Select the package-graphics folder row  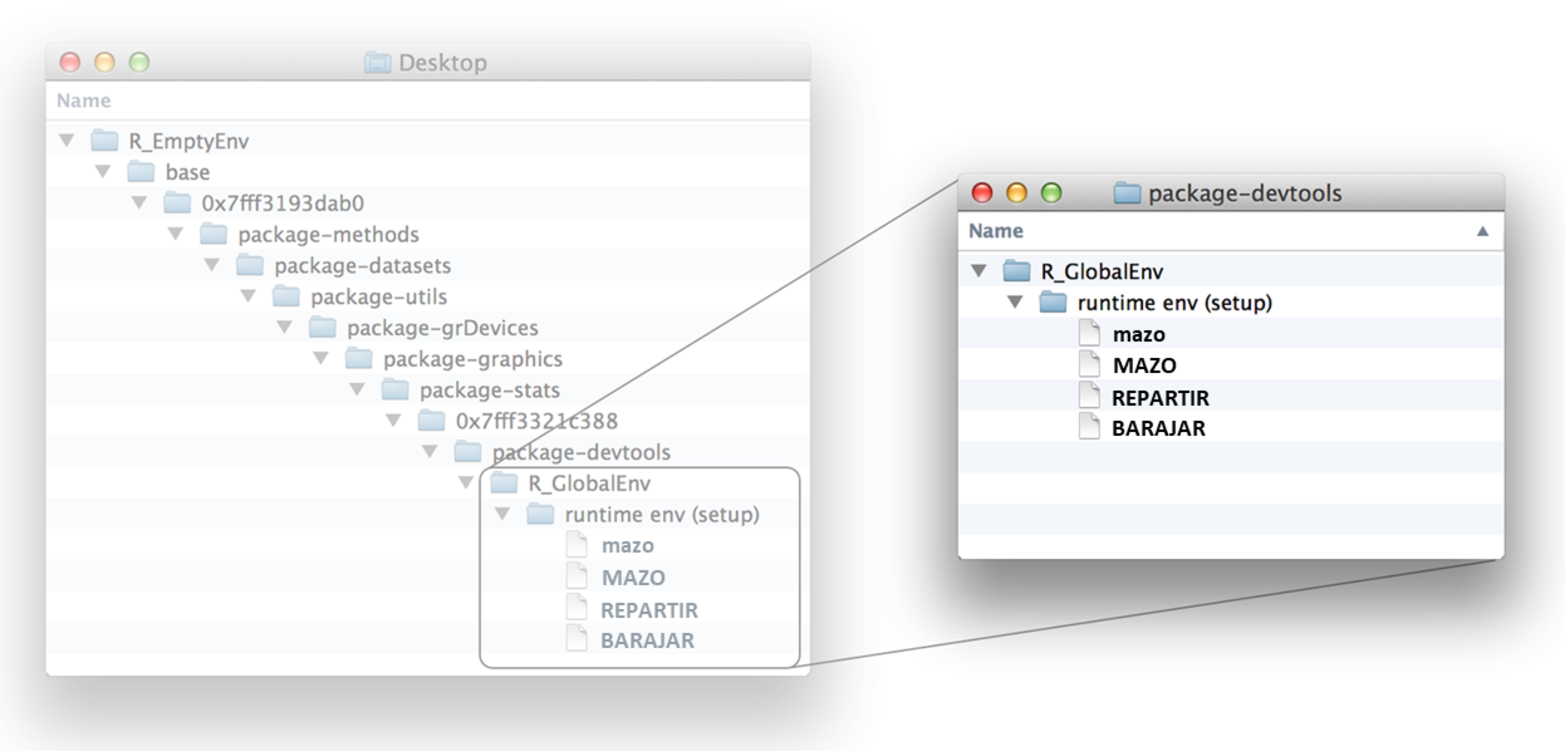(x=472, y=359)
